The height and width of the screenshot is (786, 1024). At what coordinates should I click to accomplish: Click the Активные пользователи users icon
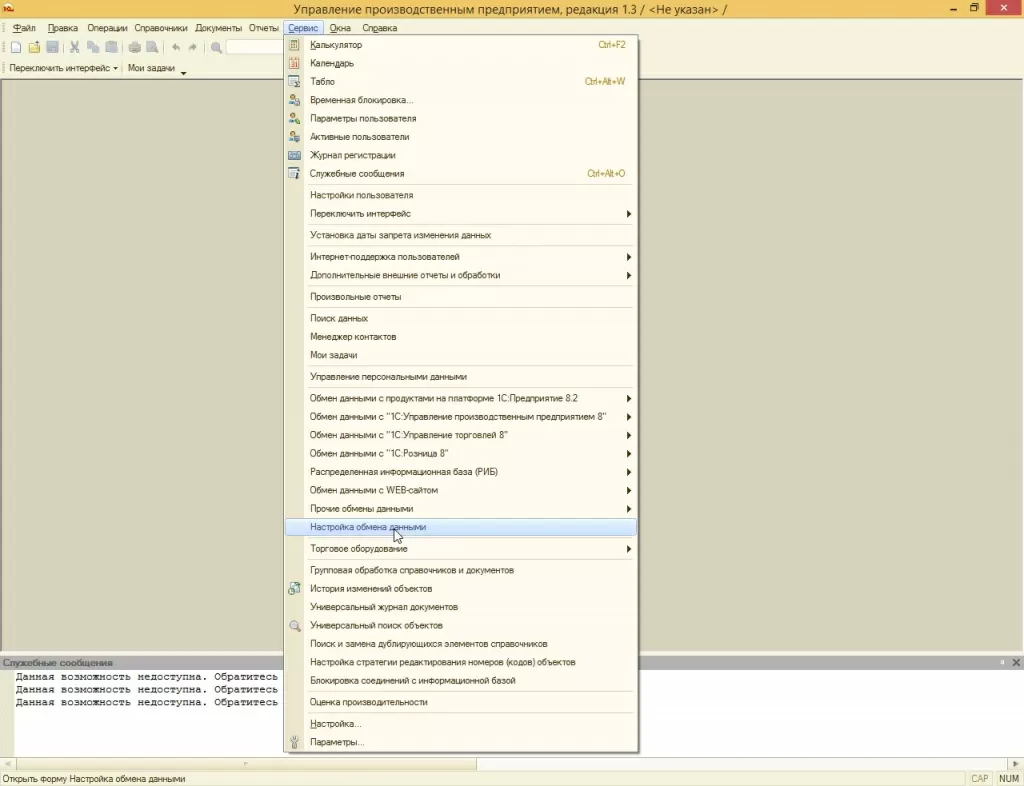click(294, 137)
